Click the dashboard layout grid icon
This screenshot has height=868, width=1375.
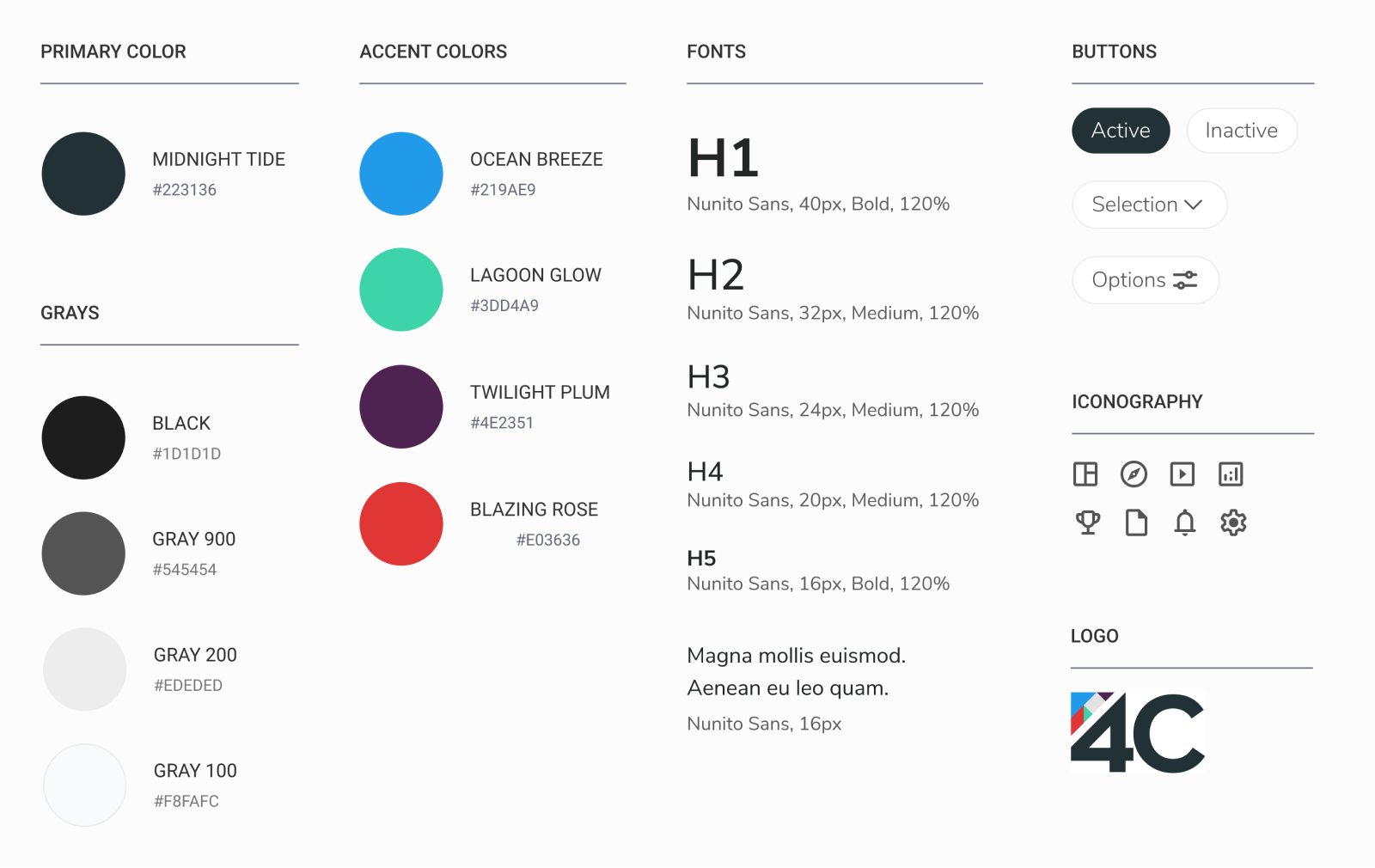[1085, 474]
